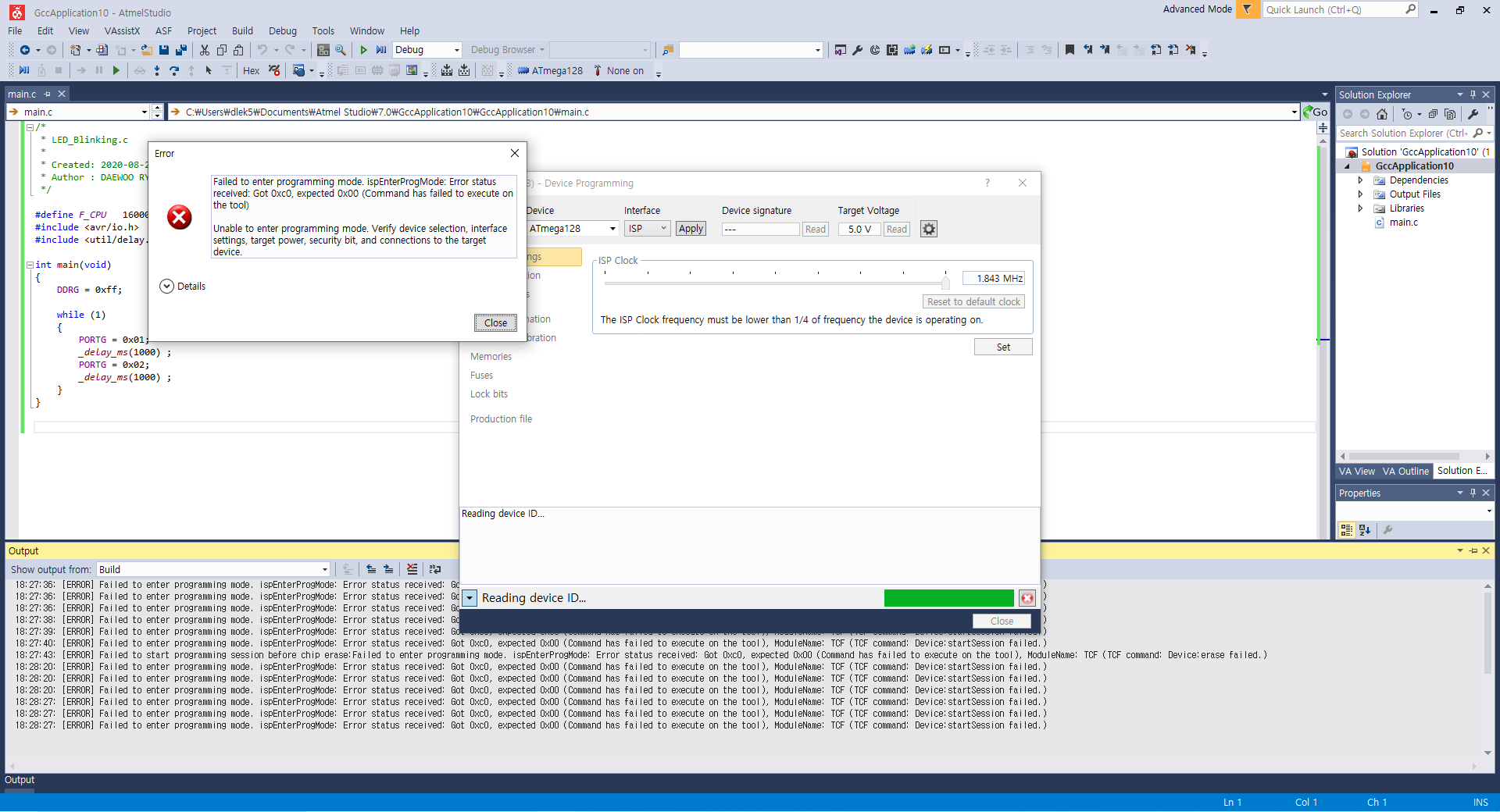
Task: Expand the Details section in Error dialog
Action: click(x=166, y=287)
